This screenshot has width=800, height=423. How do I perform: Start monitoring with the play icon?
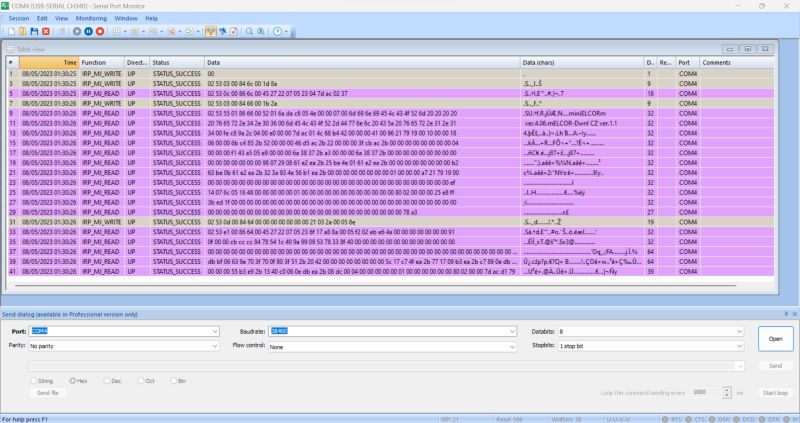[x=77, y=31]
